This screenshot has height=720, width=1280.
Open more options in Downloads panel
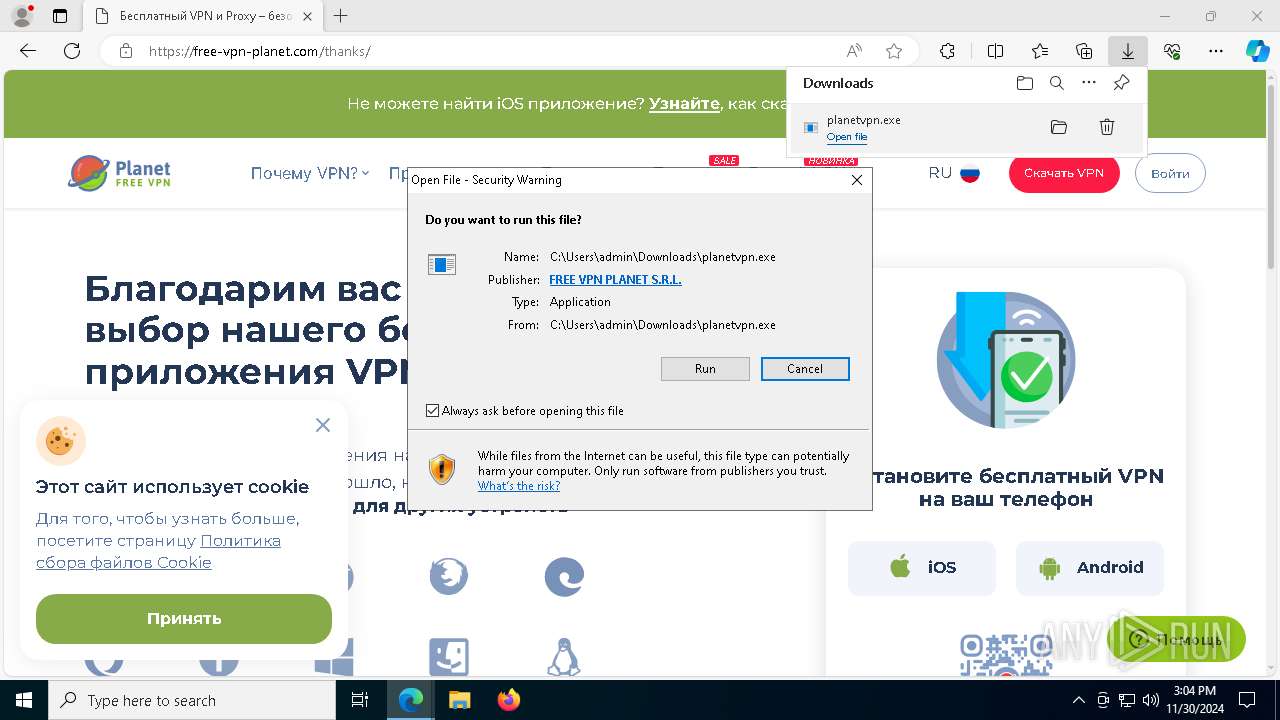tap(1089, 83)
